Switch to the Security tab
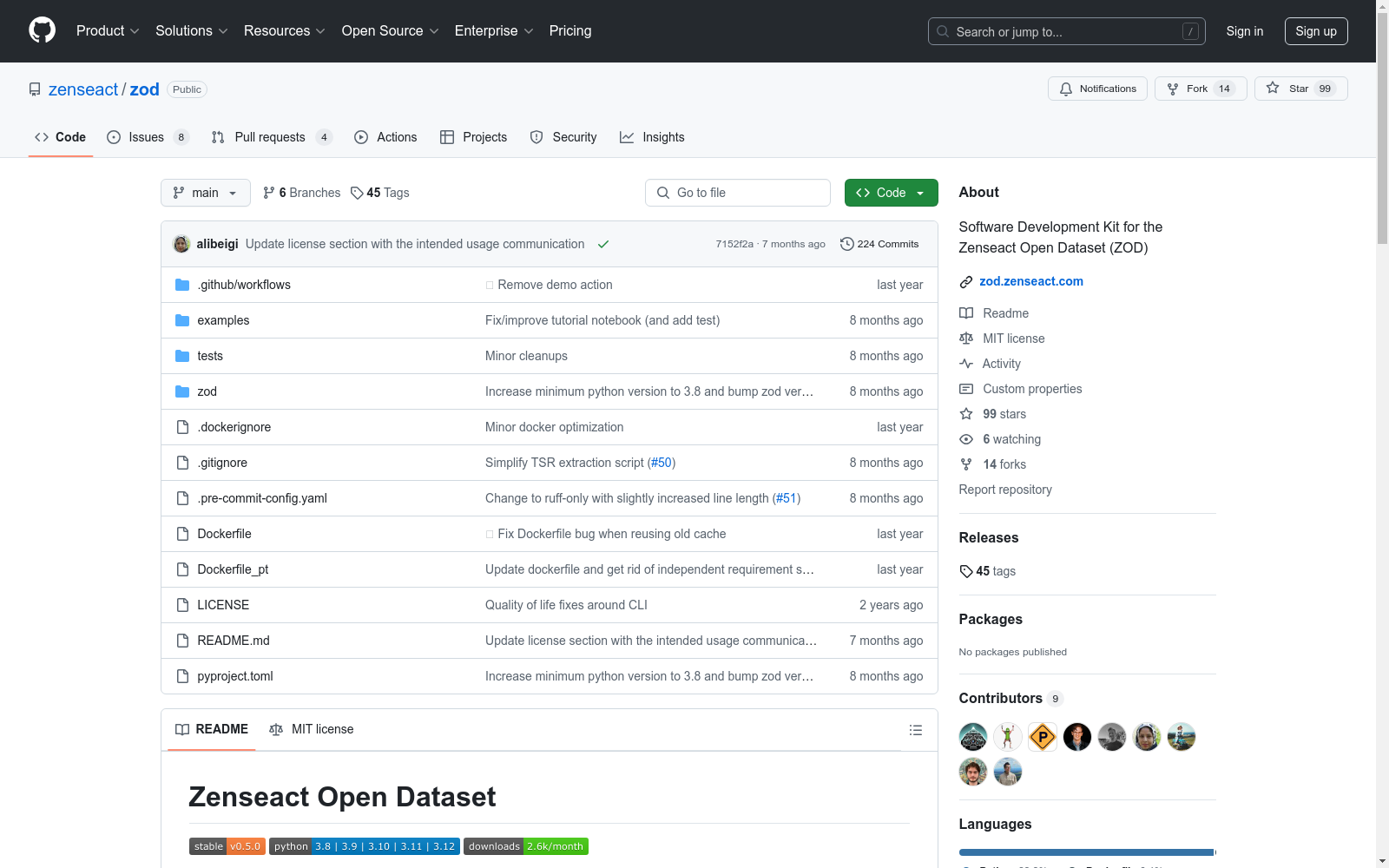 point(563,137)
